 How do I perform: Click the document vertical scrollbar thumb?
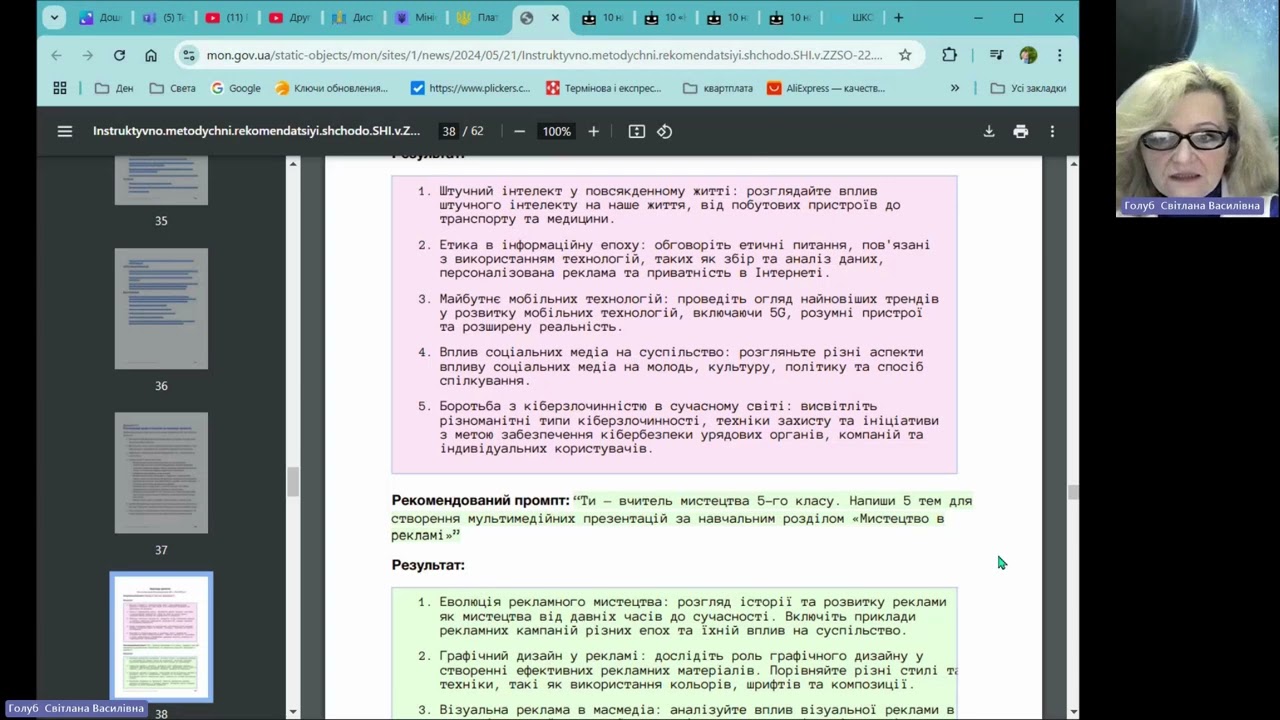tap(1073, 492)
